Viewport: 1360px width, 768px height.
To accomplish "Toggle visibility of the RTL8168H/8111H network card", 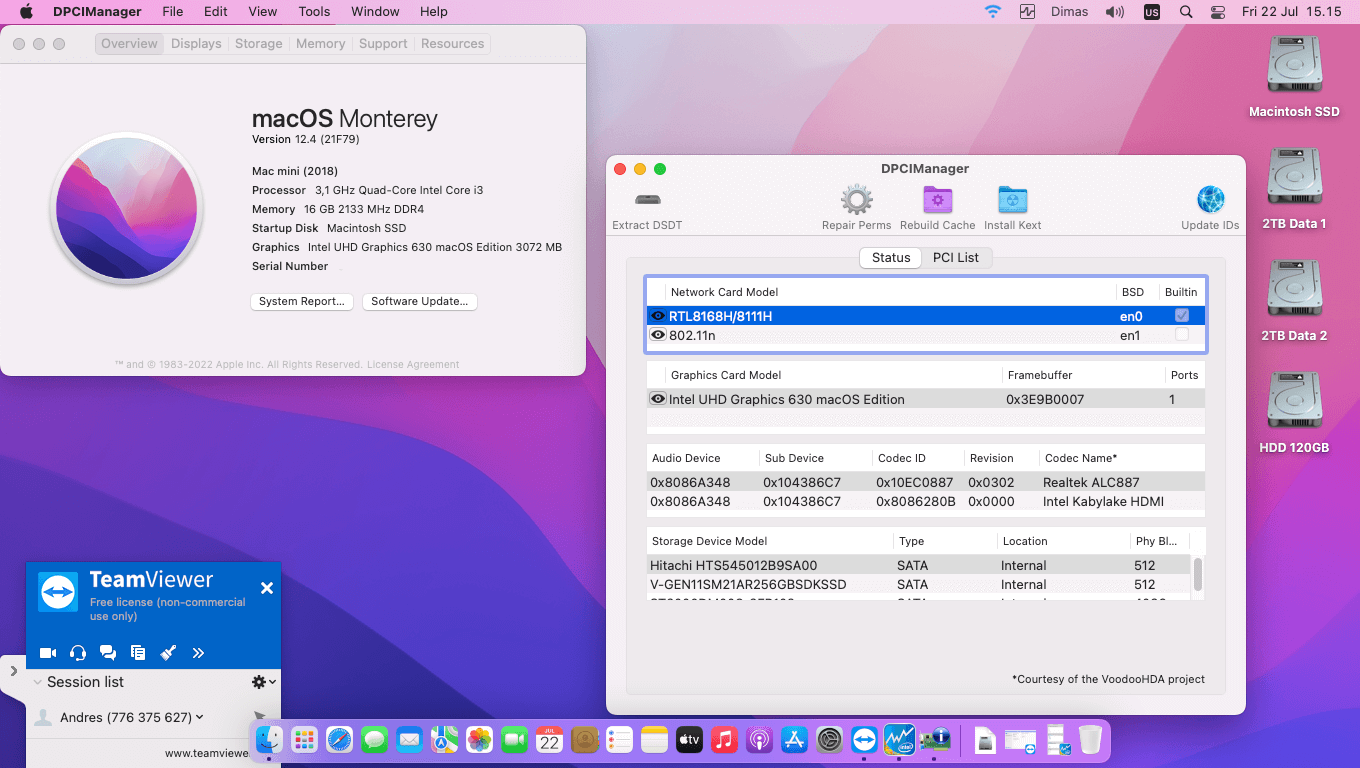I will [658, 315].
